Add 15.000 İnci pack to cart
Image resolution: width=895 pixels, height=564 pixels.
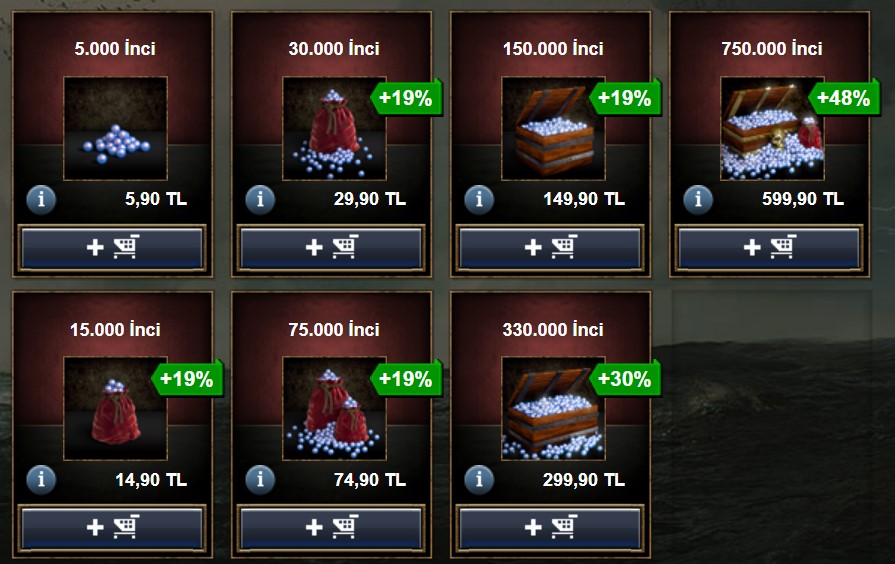click(x=112, y=528)
